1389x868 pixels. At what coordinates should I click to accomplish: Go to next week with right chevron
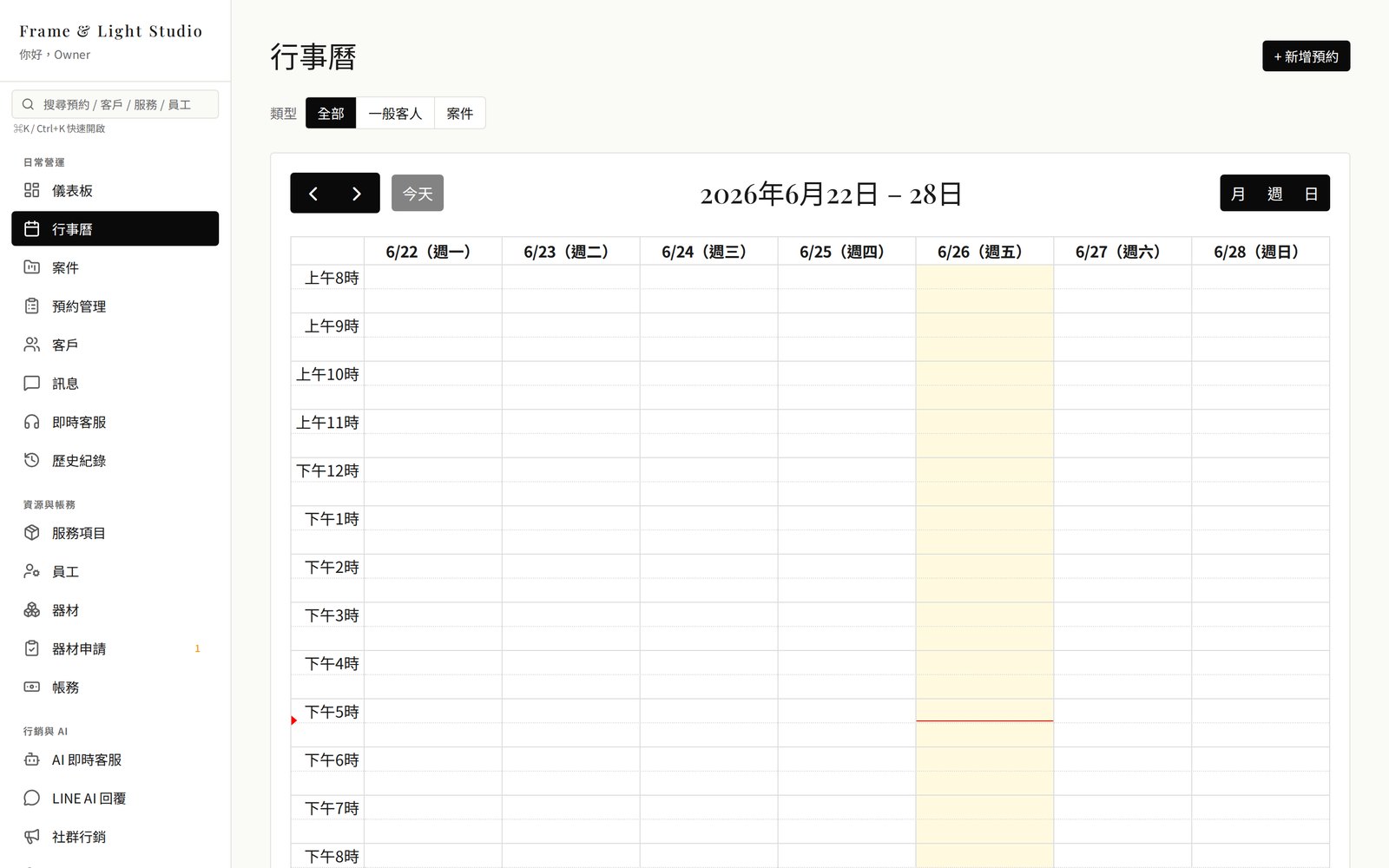click(357, 194)
